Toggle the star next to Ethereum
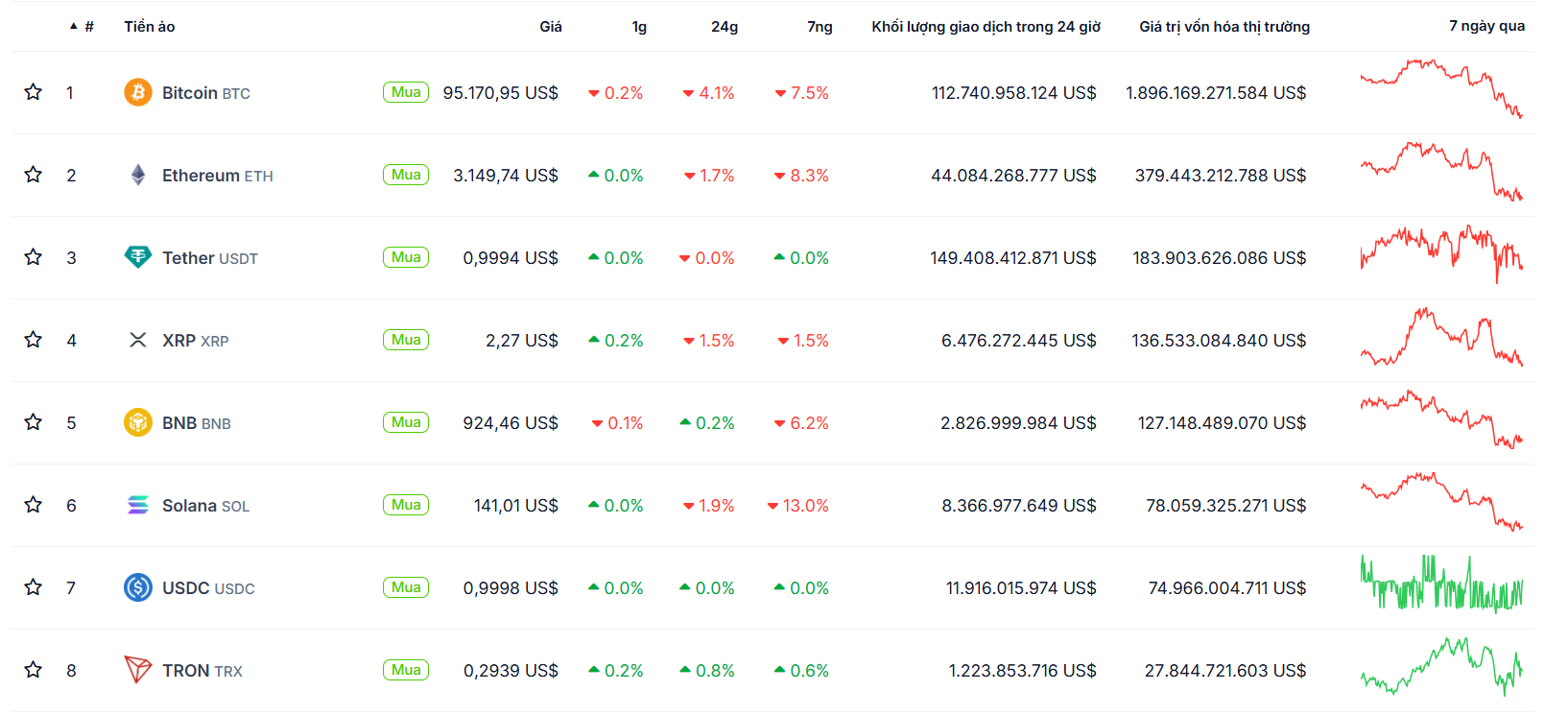 tap(34, 175)
